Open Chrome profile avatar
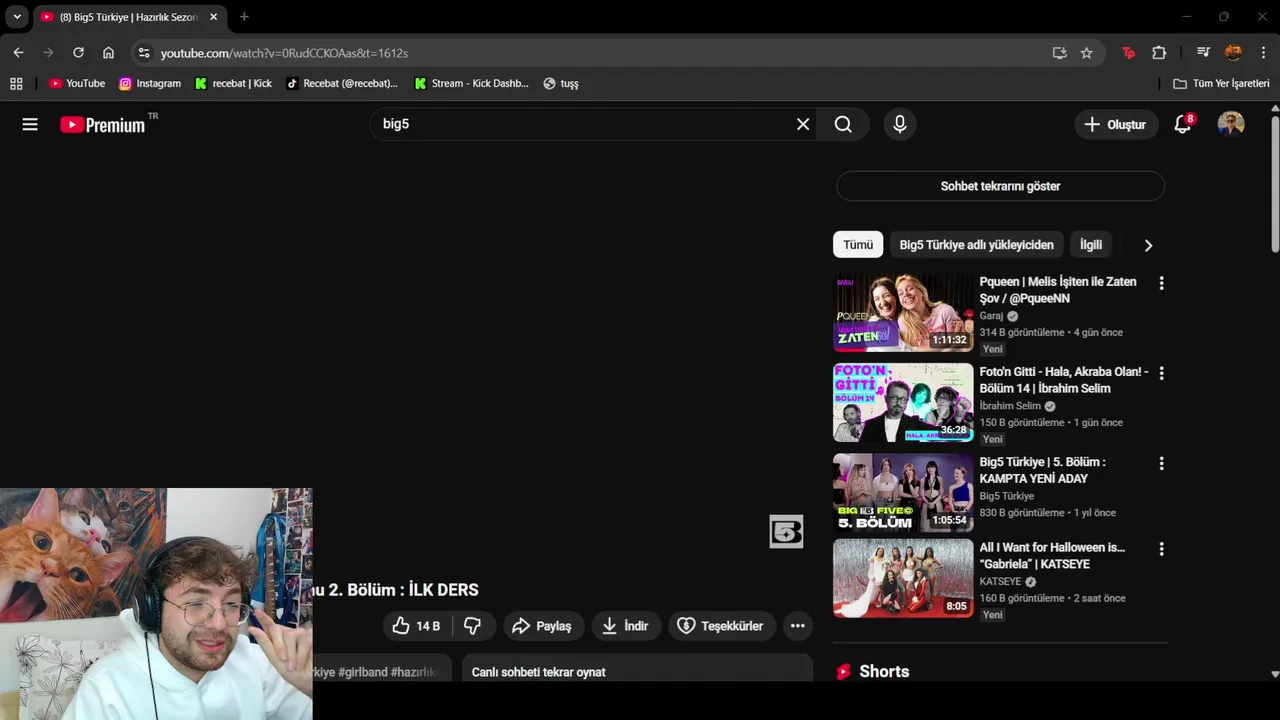The width and height of the screenshot is (1280, 720). pos(1233,53)
